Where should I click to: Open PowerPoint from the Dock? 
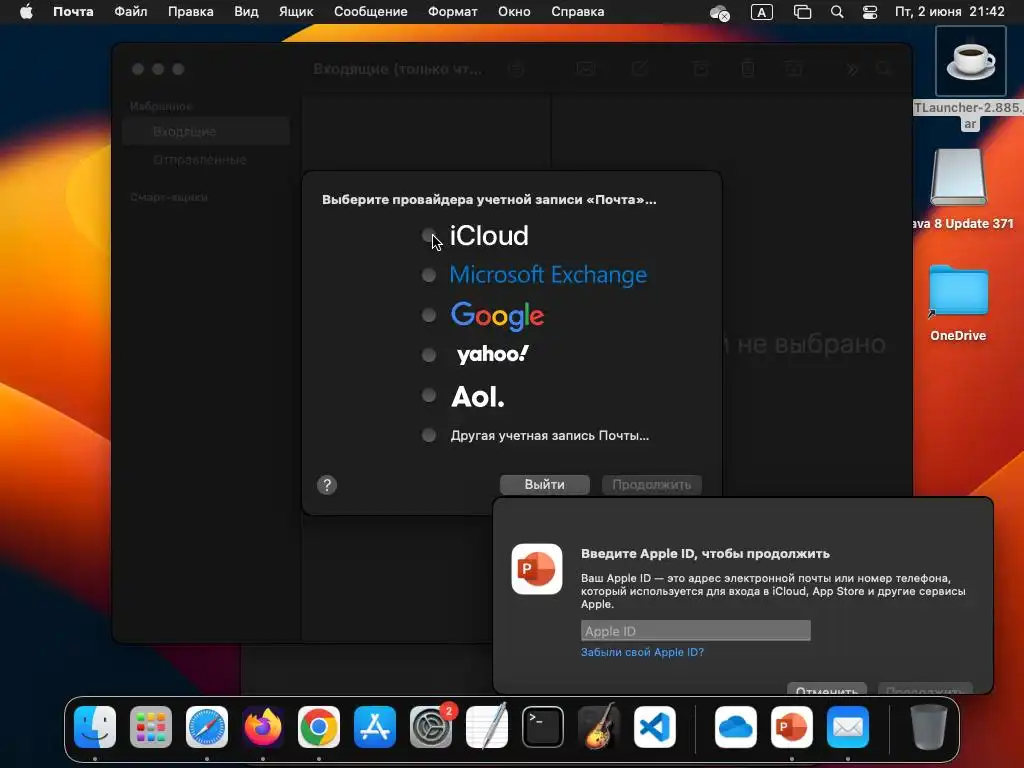pyautogui.click(x=792, y=727)
